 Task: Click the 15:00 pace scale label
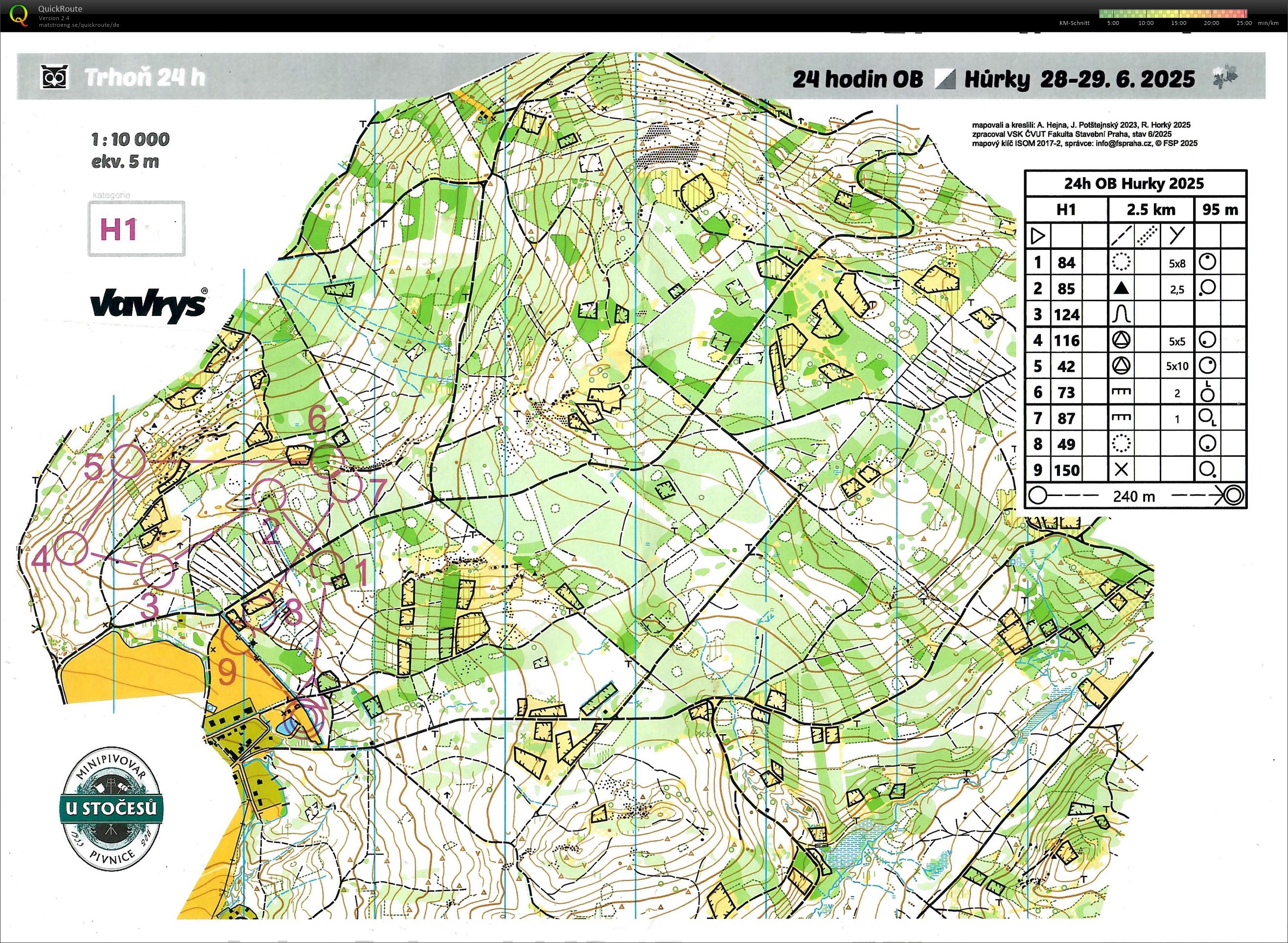tap(1178, 23)
